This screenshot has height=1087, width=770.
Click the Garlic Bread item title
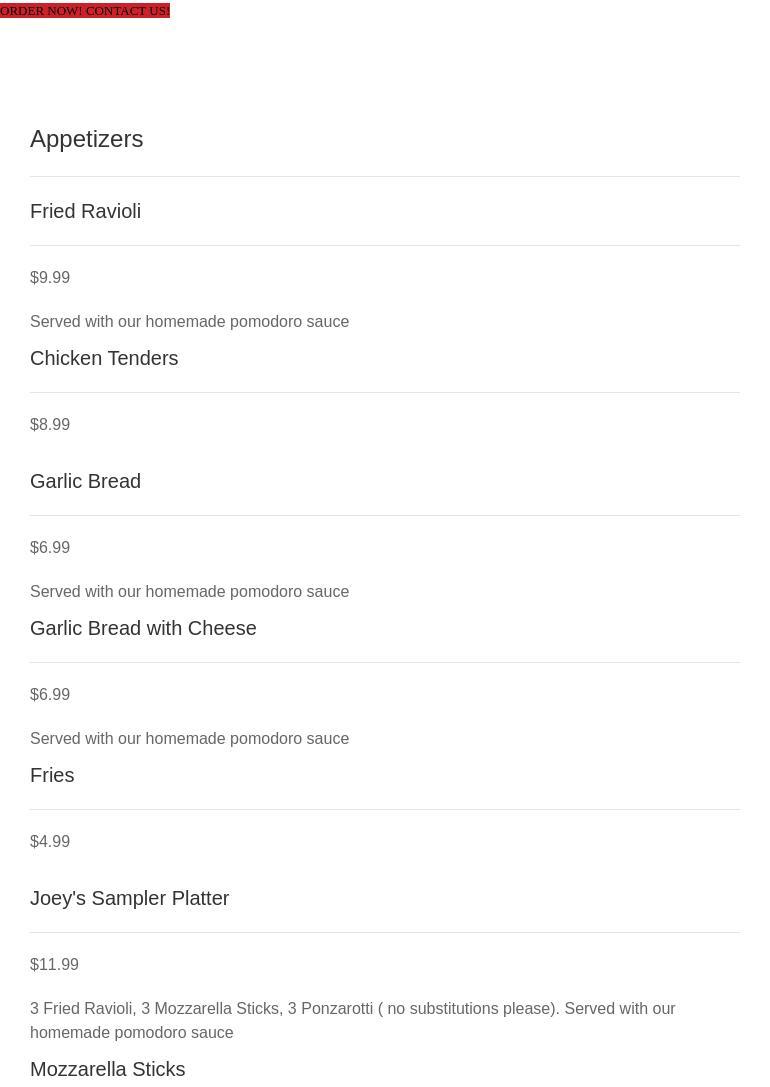coord(85,480)
